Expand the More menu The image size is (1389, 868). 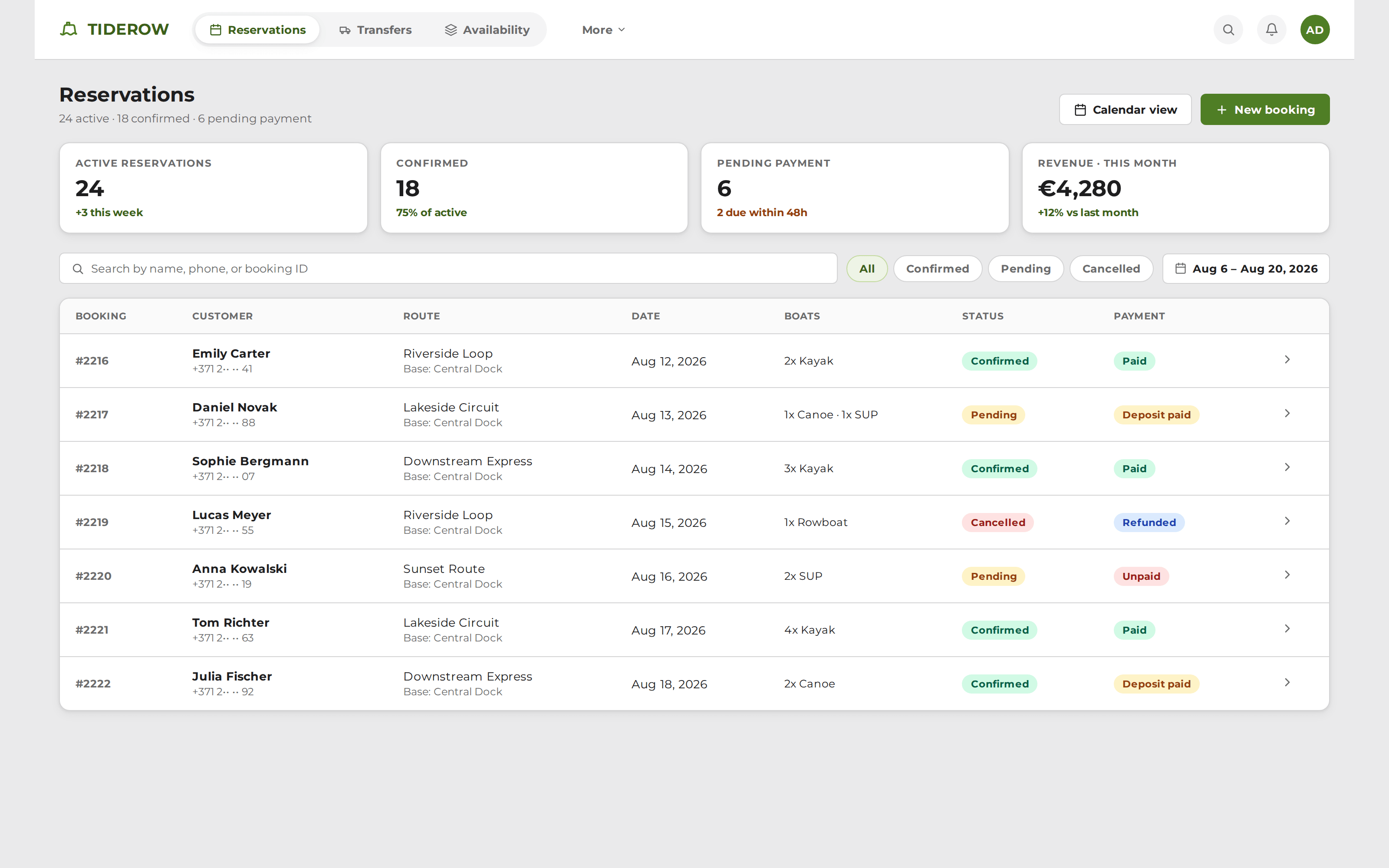pyautogui.click(x=603, y=29)
